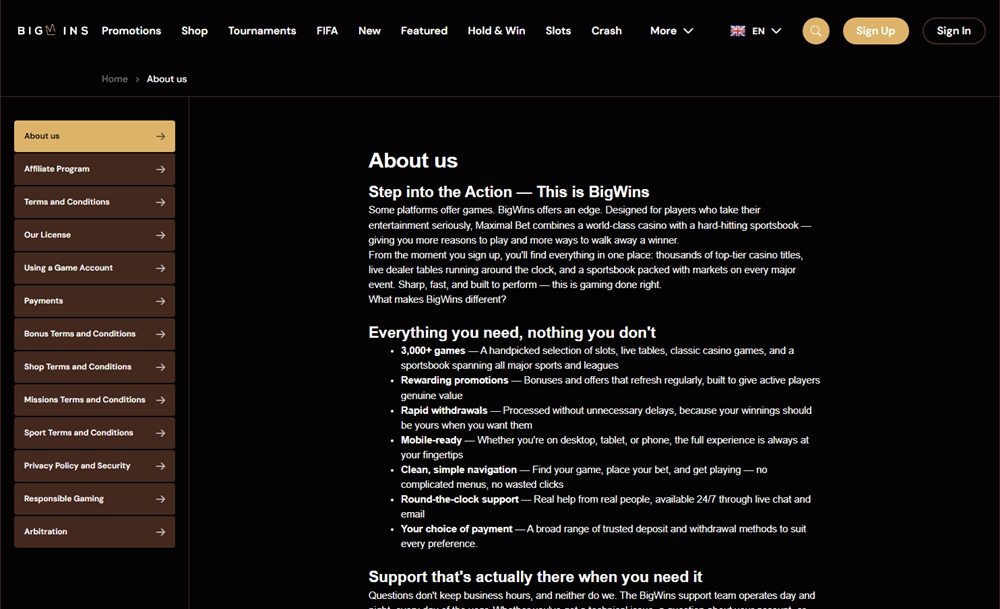Select Privacy Policy and Security page
Image resolution: width=1000 pixels, height=609 pixels.
pyautogui.click(x=94, y=466)
